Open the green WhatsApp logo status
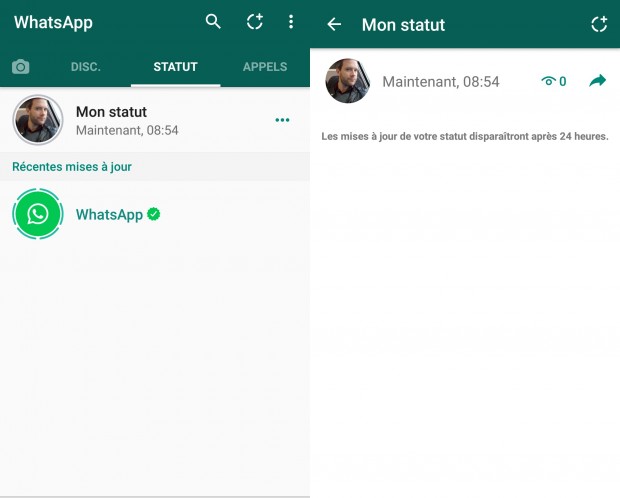 (38, 214)
